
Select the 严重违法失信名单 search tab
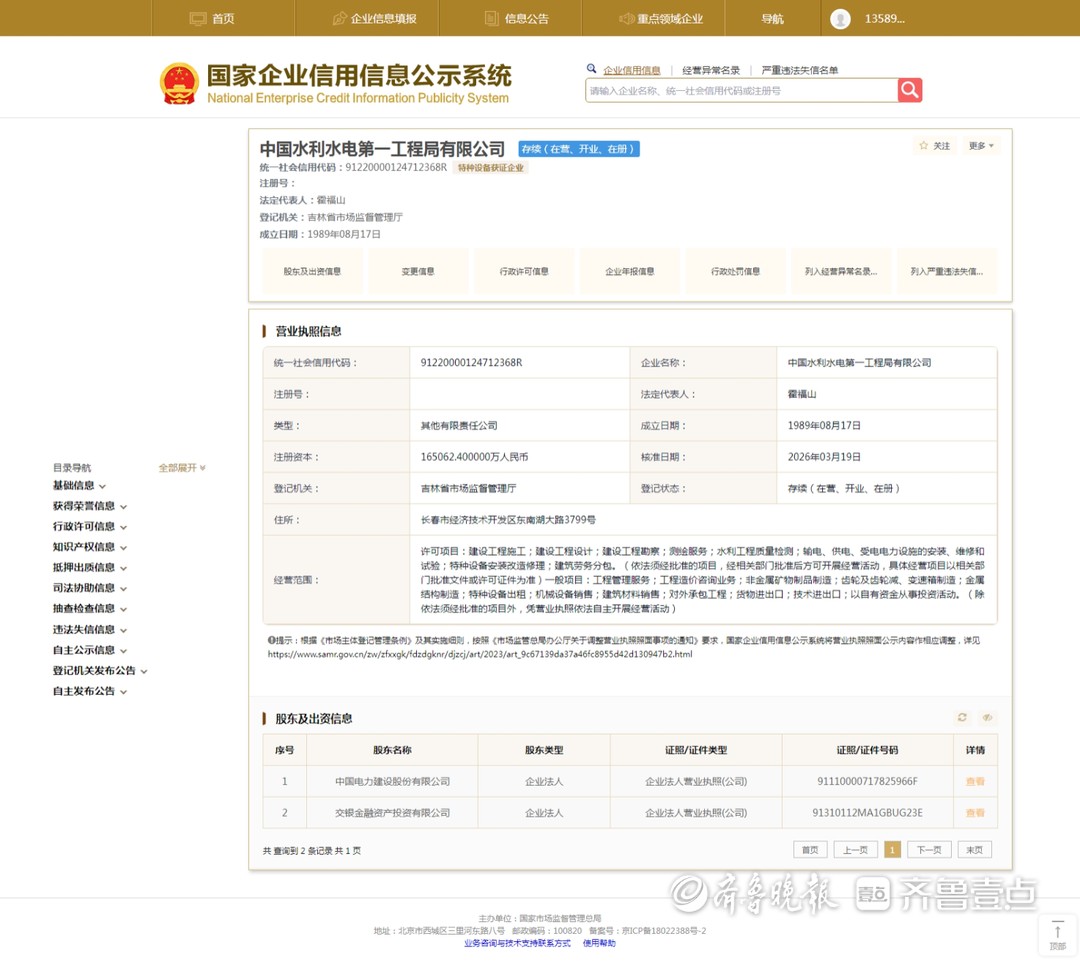(799, 70)
